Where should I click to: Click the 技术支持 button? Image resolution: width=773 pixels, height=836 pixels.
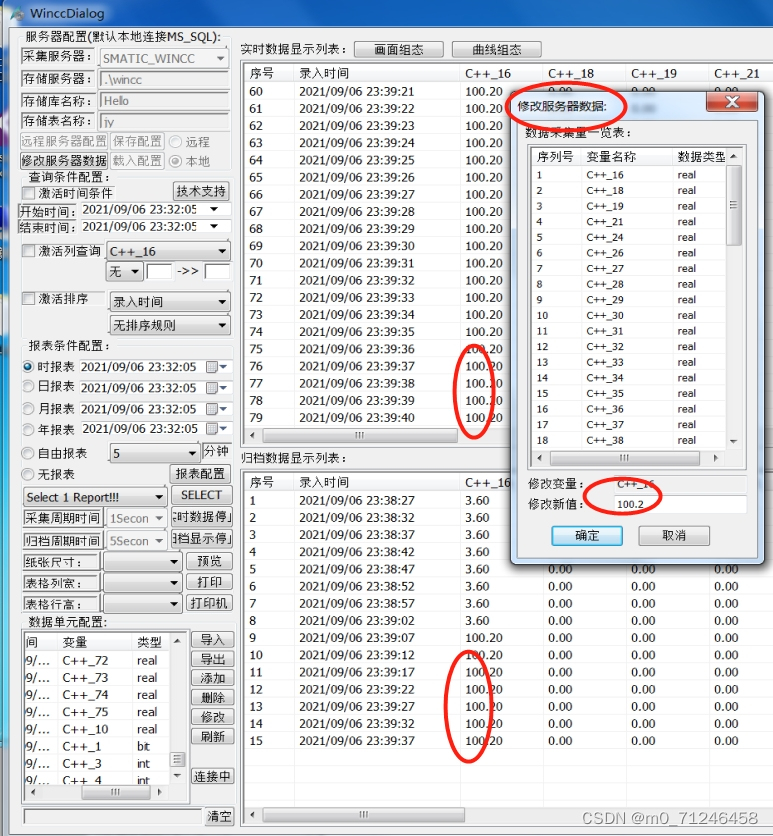point(201,191)
